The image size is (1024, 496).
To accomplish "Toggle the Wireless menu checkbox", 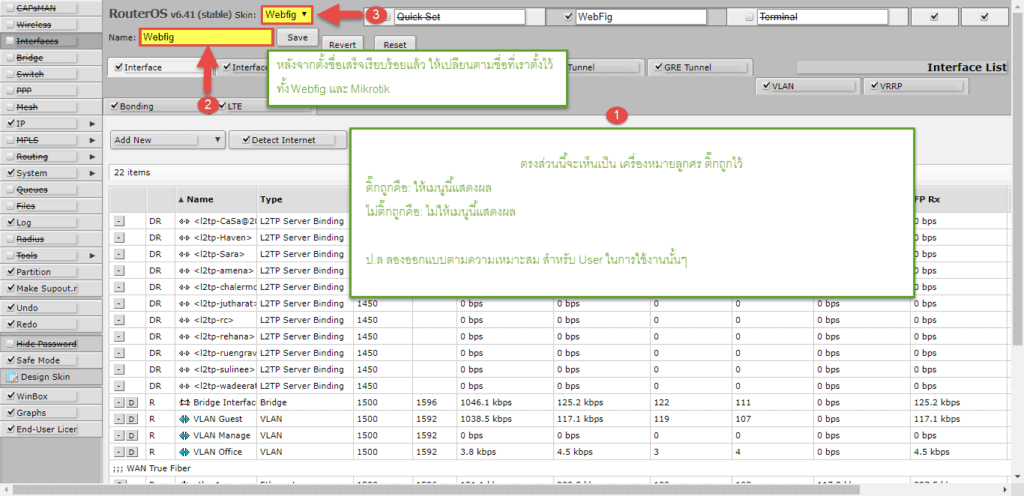I will click(x=10, y=24).
